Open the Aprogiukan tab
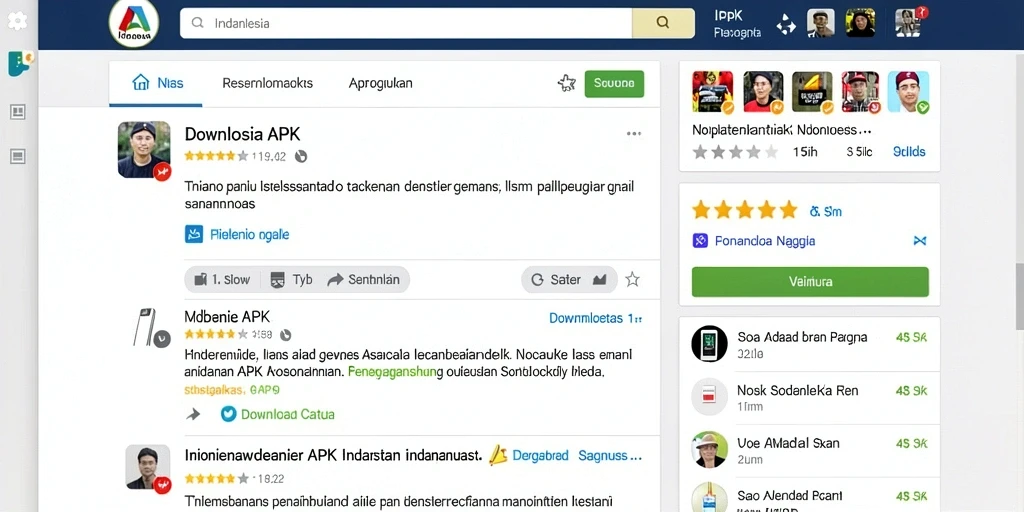This screenshot has height=512, width=1024. click(380, 83)
